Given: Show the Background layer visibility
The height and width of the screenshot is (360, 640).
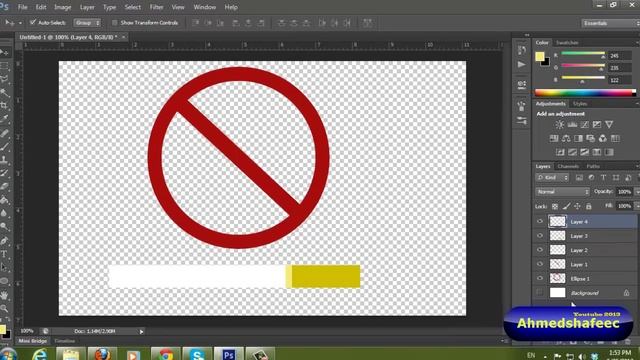Looking at the screenshot, I should [x=540, y=292].
